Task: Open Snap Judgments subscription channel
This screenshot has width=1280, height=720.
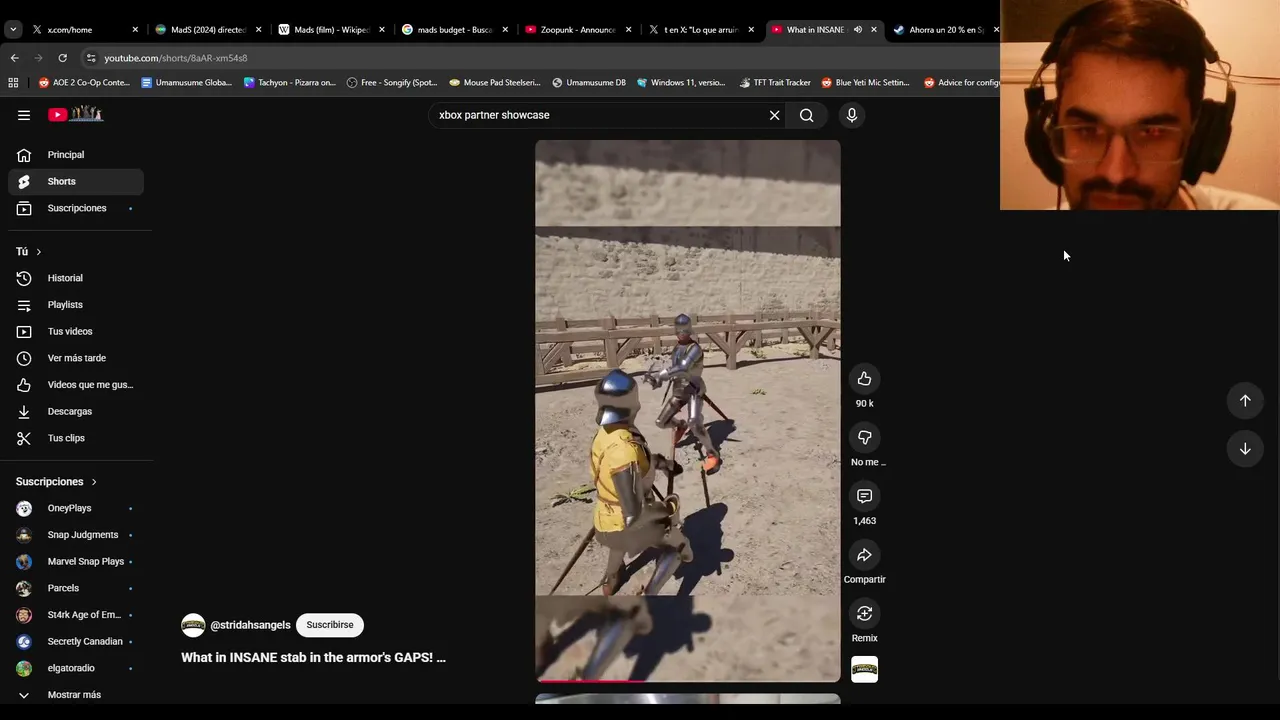Action: point(76,535)
